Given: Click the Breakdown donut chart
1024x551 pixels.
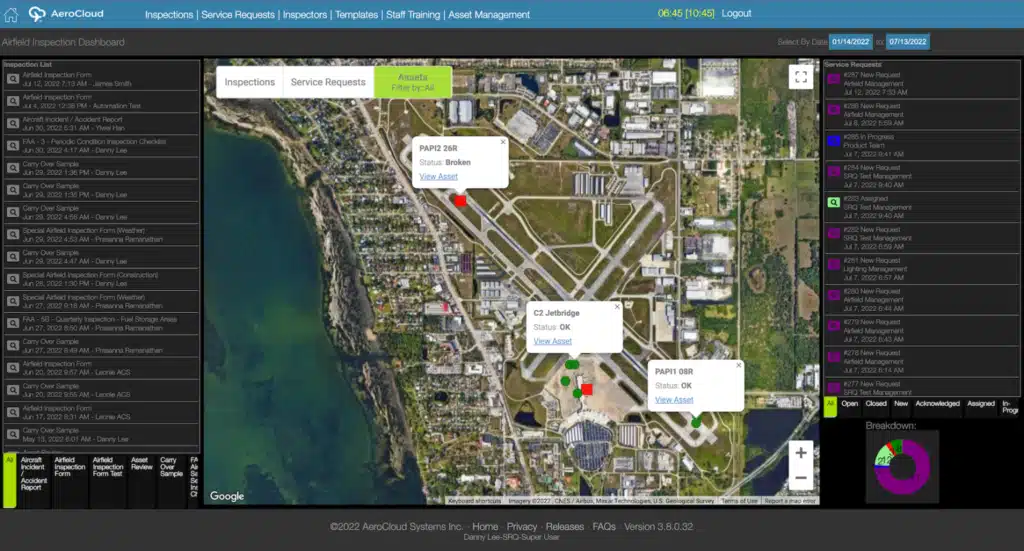Looking at the screenshot, I should click(x=897, y=468).
